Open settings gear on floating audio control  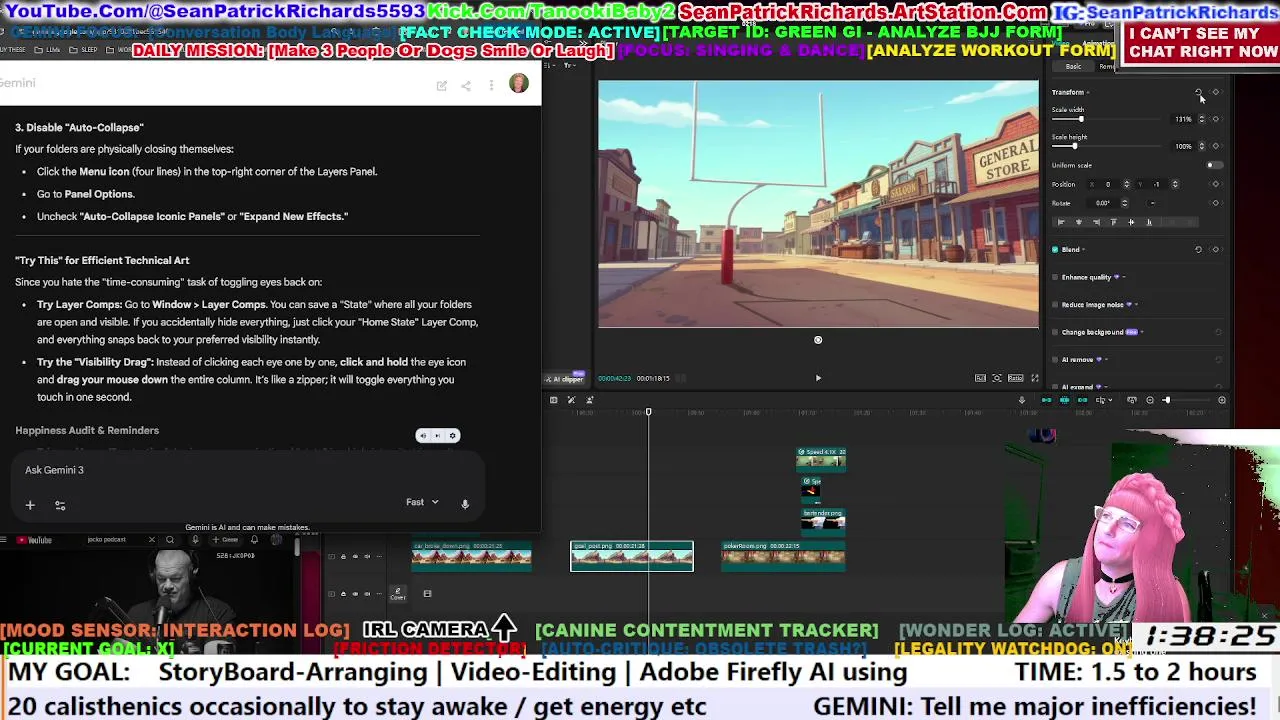(x=453, y=436)
